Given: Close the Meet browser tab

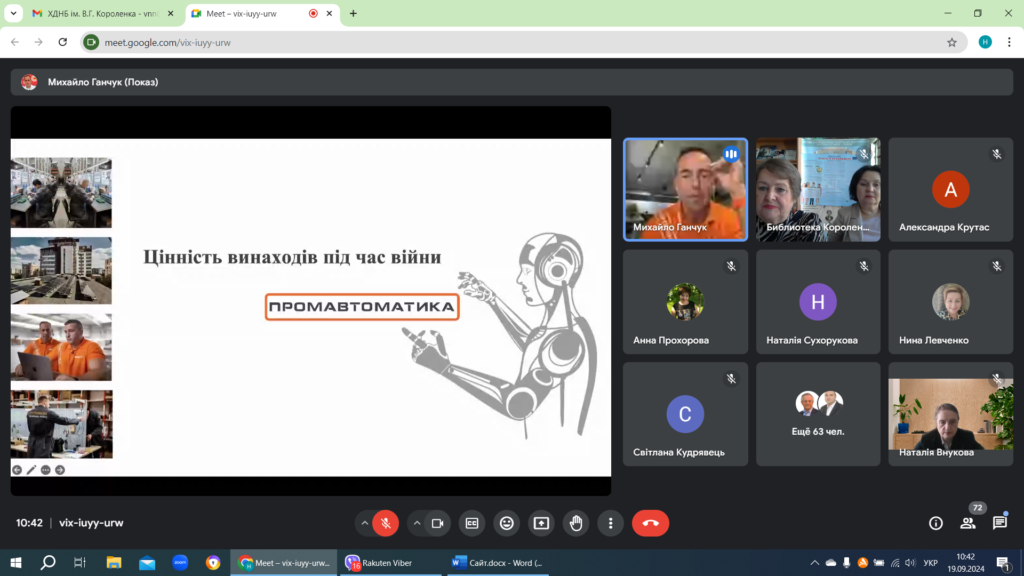Looking at the screenshot, I should pyautogui.click(x=329, y=13).
